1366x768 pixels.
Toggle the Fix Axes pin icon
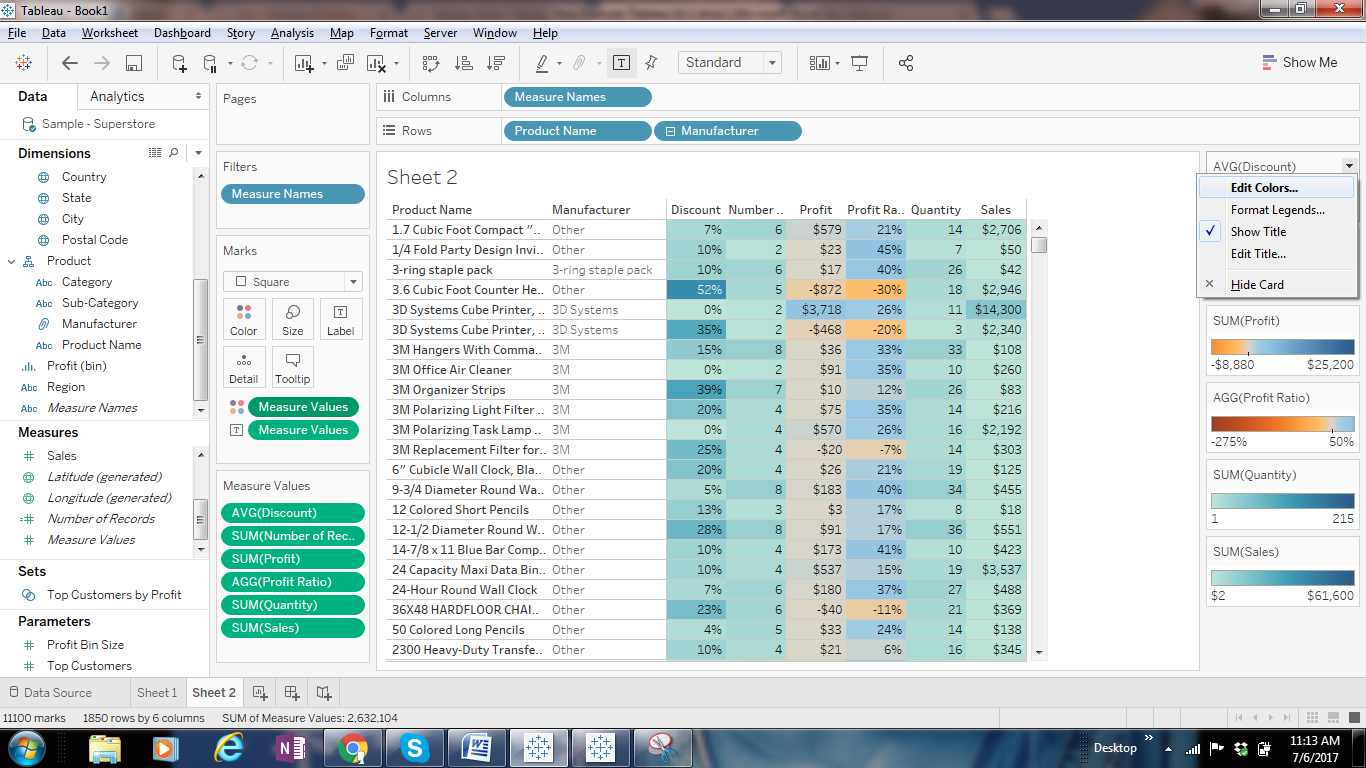coord(651,63)
